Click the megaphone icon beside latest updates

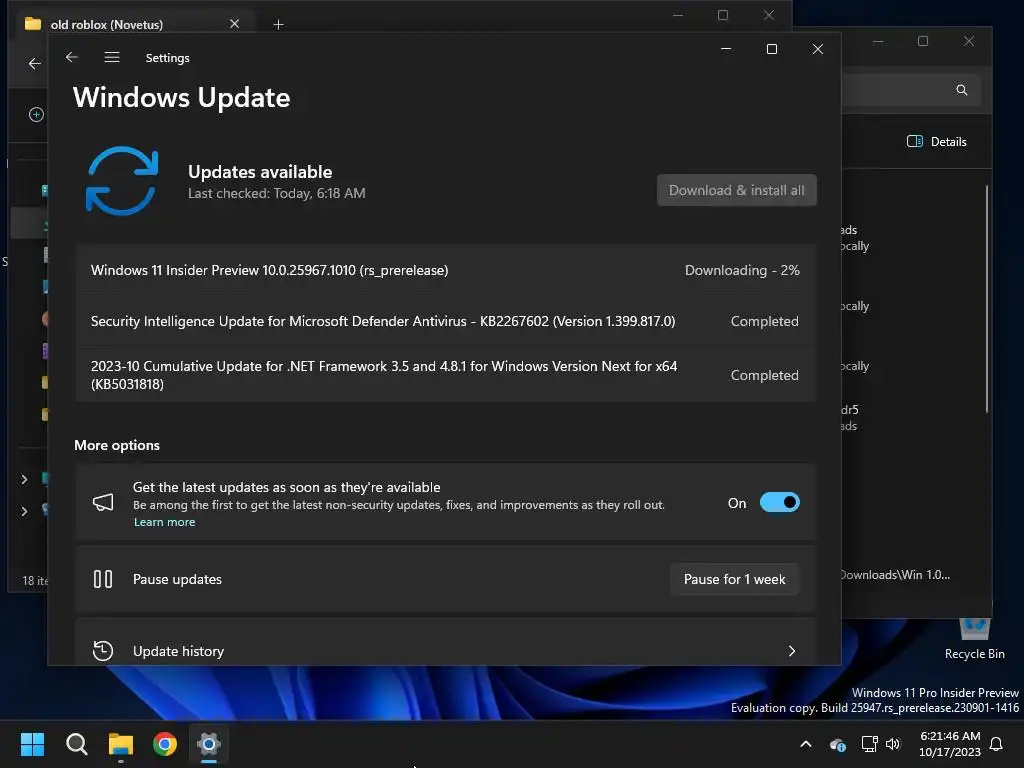click(x=103, y=502)
